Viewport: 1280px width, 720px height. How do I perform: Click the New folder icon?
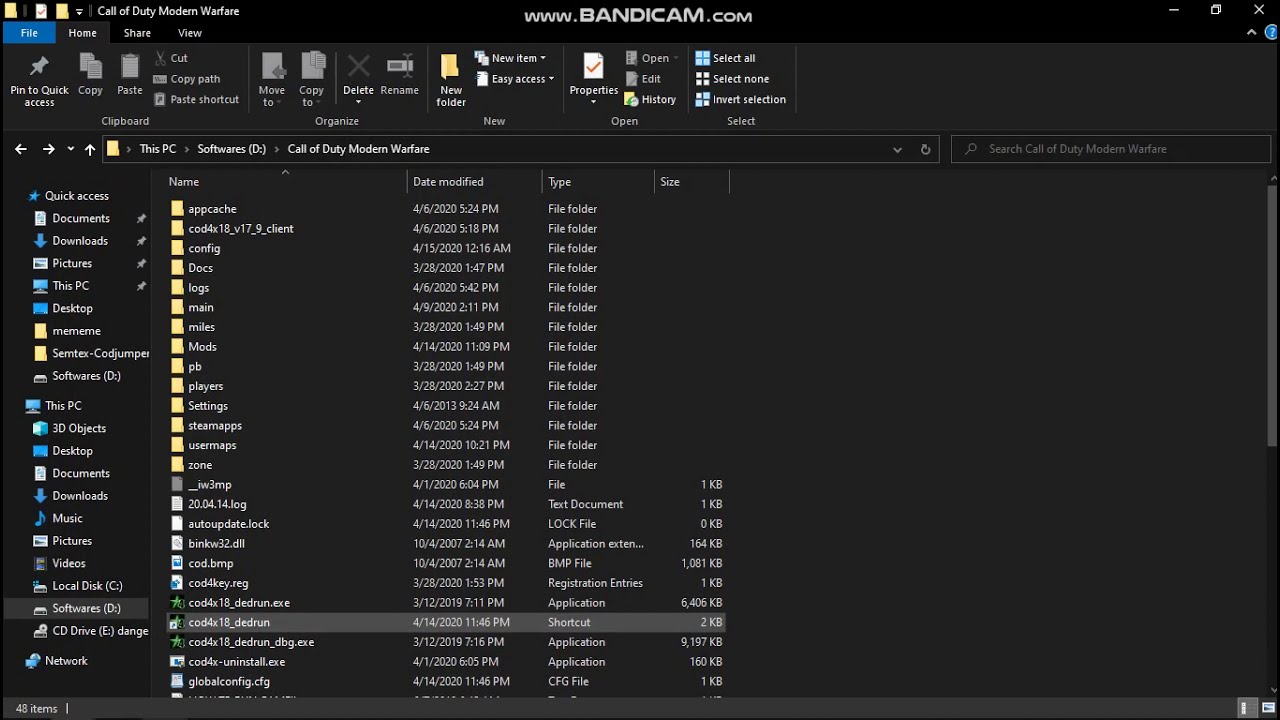451,67
